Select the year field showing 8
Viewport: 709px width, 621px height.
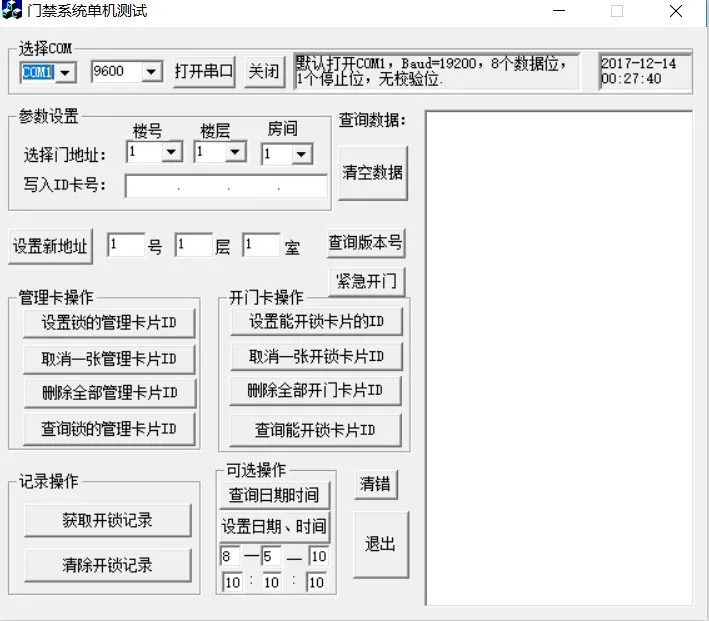click(230, 556)
